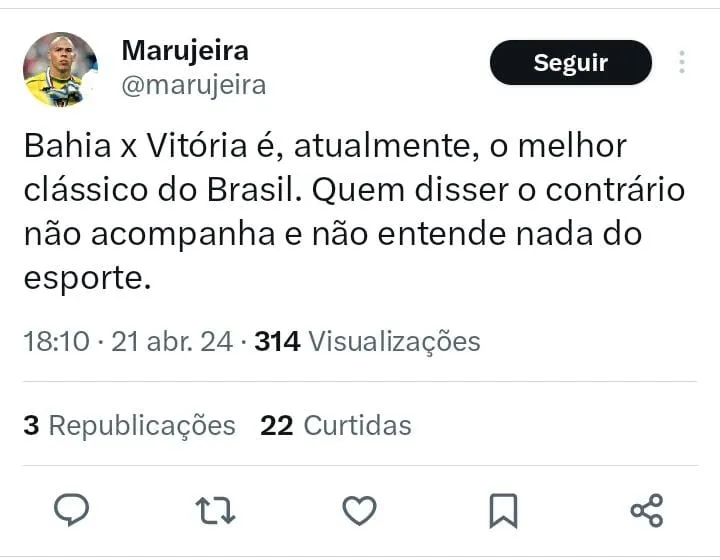Click the Marujeira display name
Viewport: 720px width, 560px height.
pyautogui.click(x=184, y=50)
